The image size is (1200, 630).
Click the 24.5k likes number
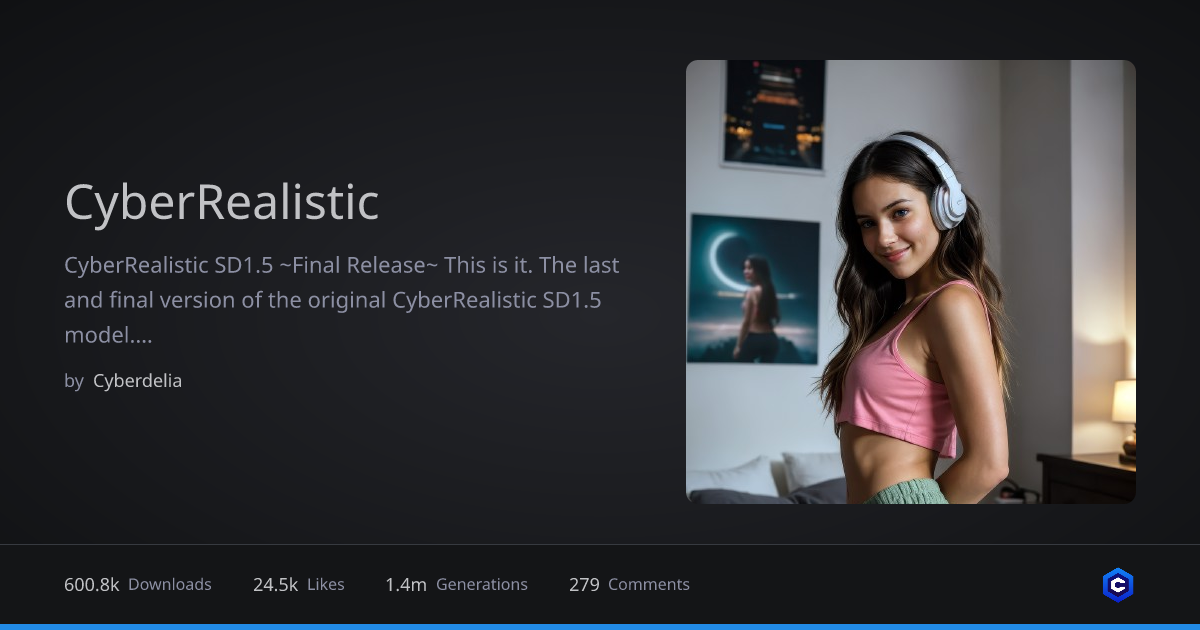click(x=275, y=585)
